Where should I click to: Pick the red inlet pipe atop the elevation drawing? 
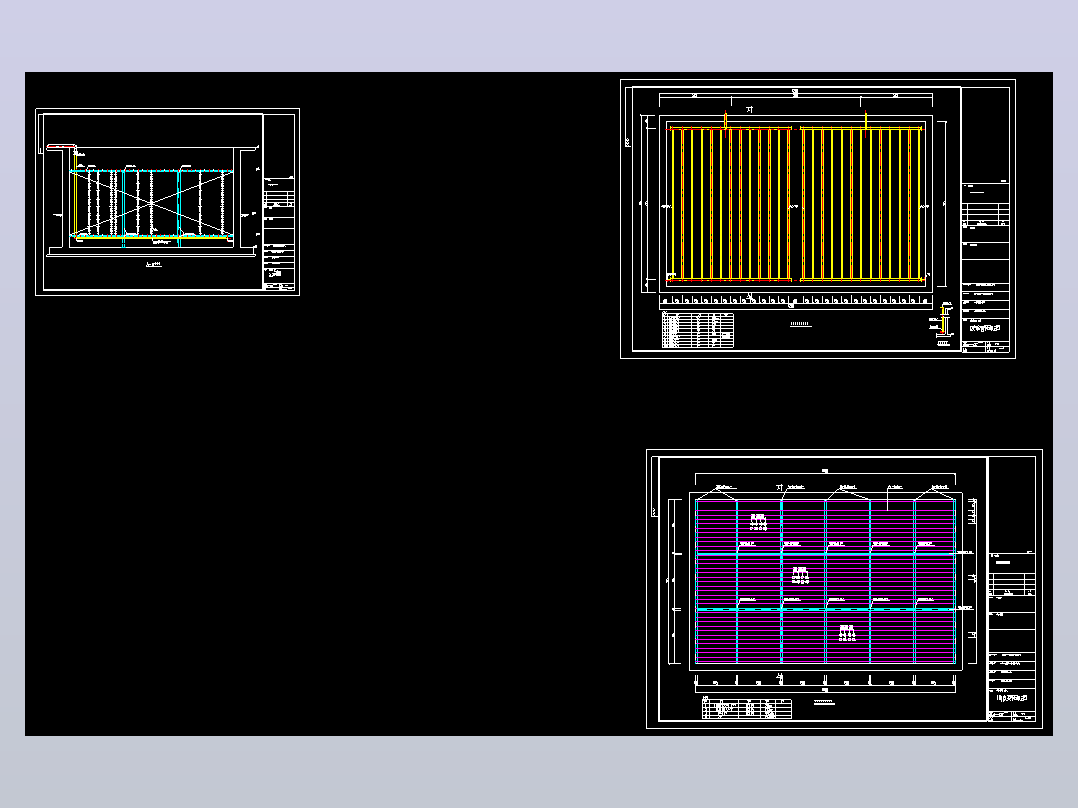[x=60, y=146]
